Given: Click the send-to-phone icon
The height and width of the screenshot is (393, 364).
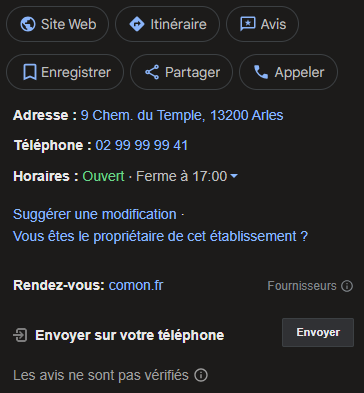Looking at the screenshot, I should [20, 335].
